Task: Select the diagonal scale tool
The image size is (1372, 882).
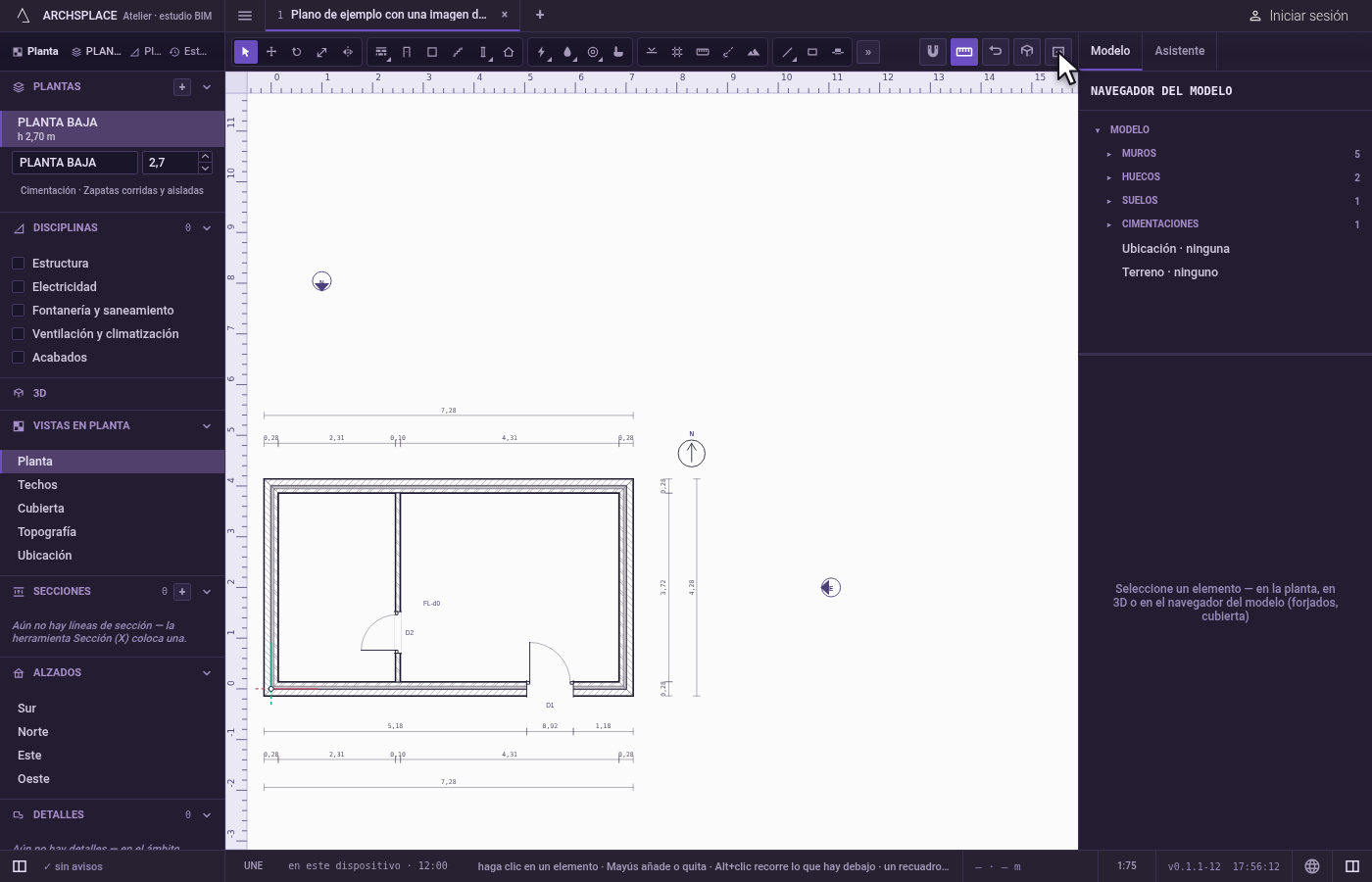Action: coord(322,52)
